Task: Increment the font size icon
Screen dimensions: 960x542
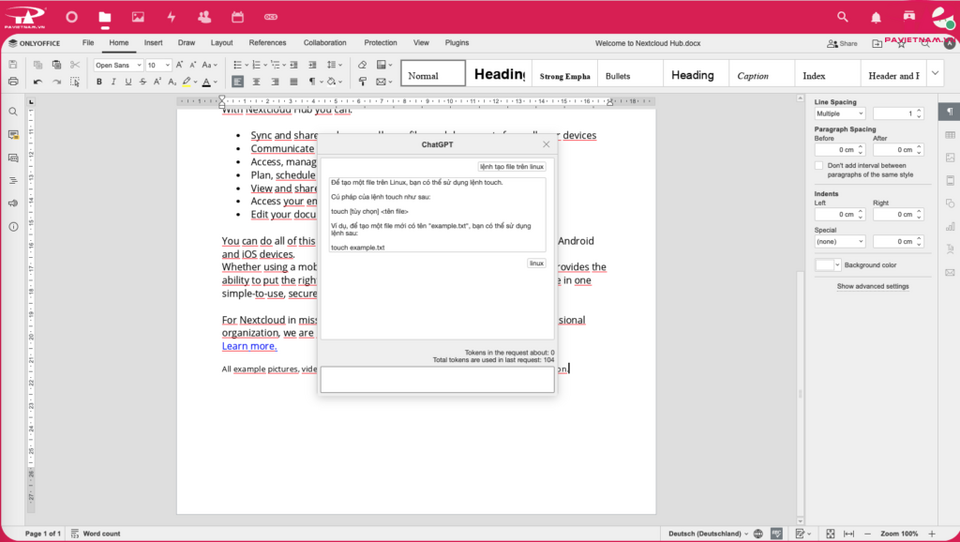Action: [x=179, y=65]
